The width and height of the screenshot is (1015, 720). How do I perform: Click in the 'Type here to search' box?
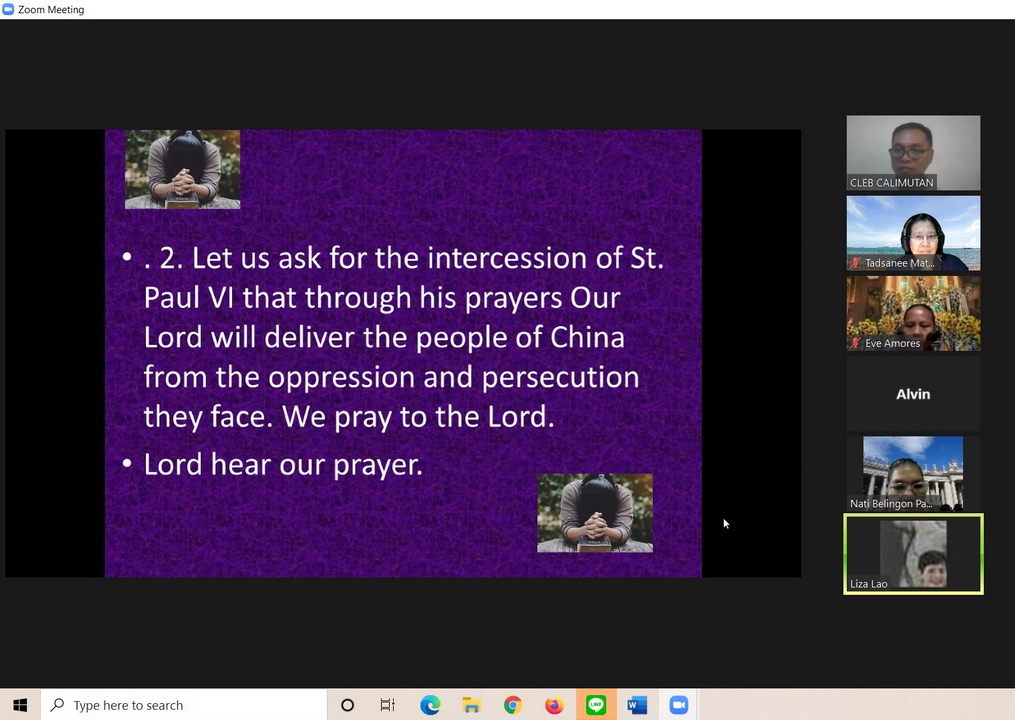coord(190,705)
